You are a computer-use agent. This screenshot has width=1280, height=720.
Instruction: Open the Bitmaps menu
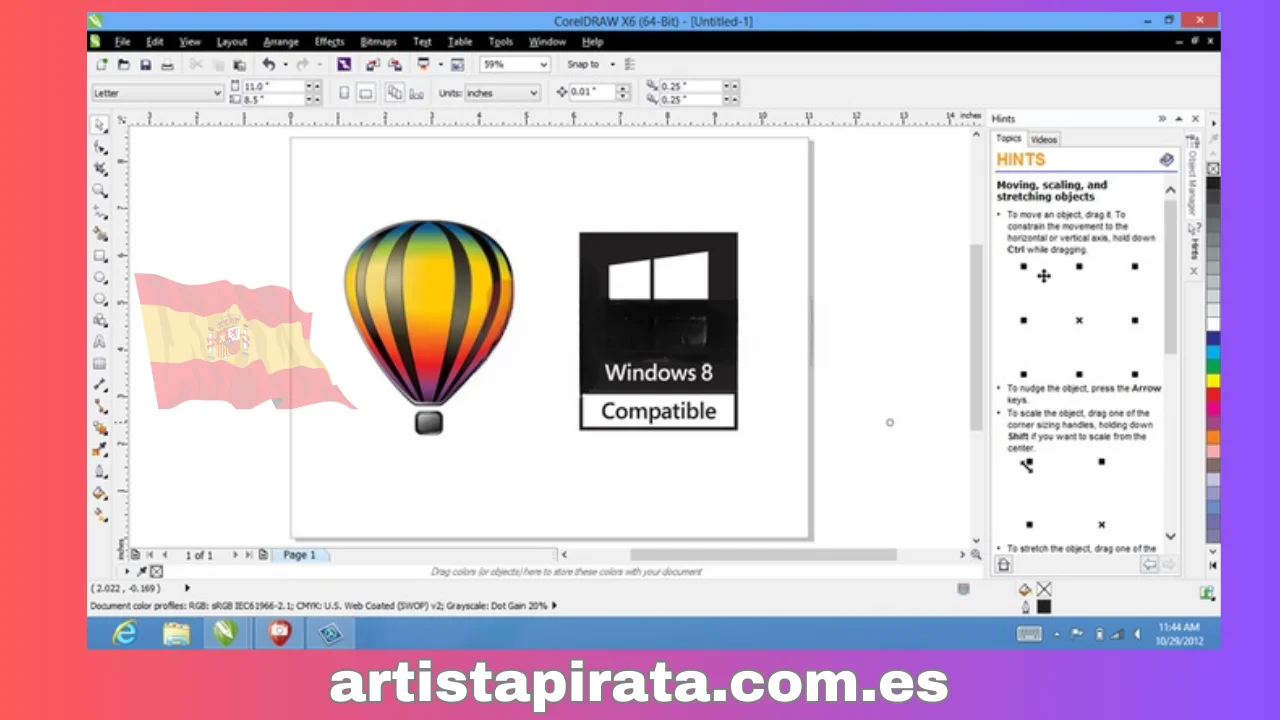click(x=378, y=42)
